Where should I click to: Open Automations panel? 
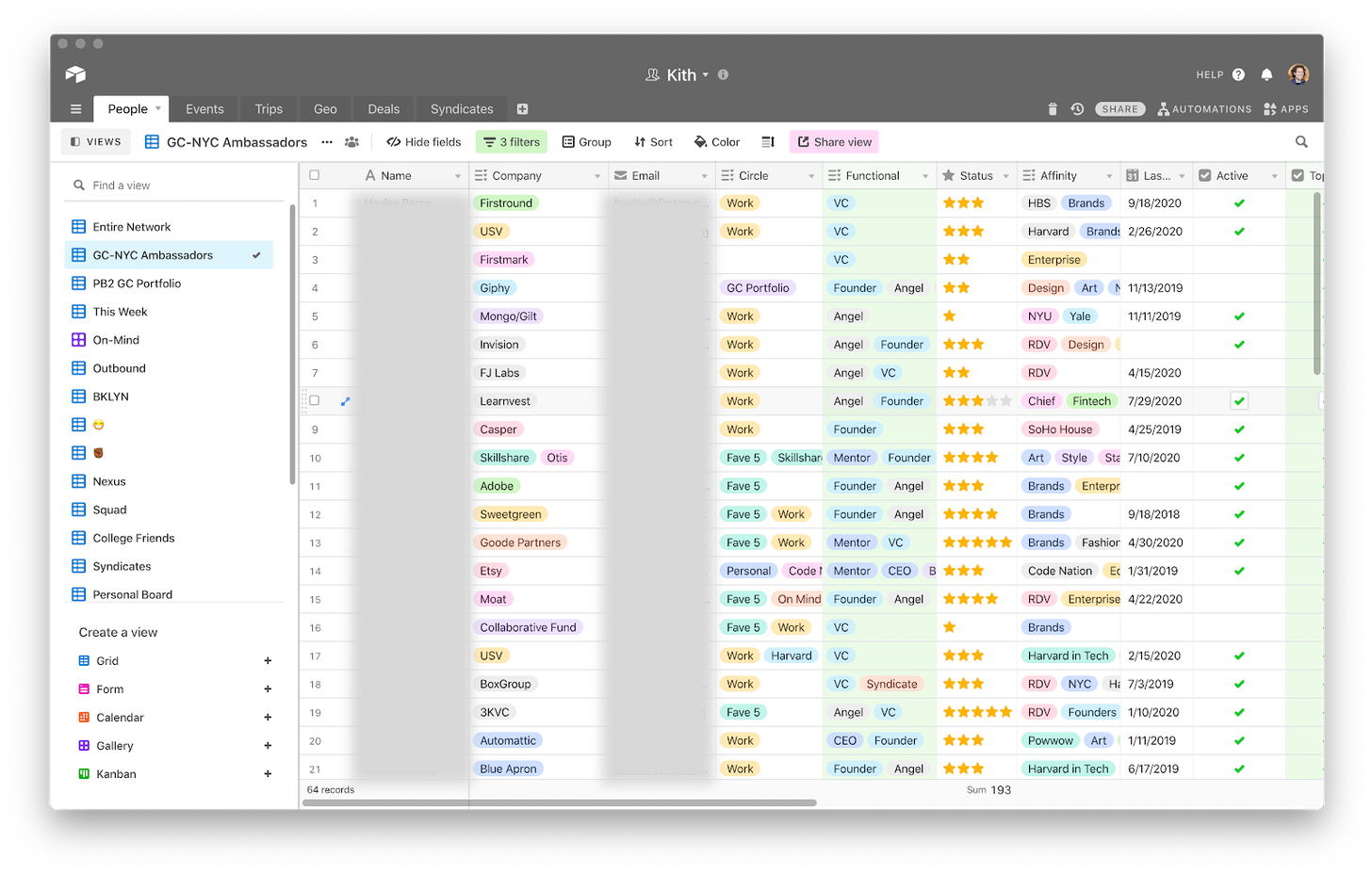[x=1204, y=109]
